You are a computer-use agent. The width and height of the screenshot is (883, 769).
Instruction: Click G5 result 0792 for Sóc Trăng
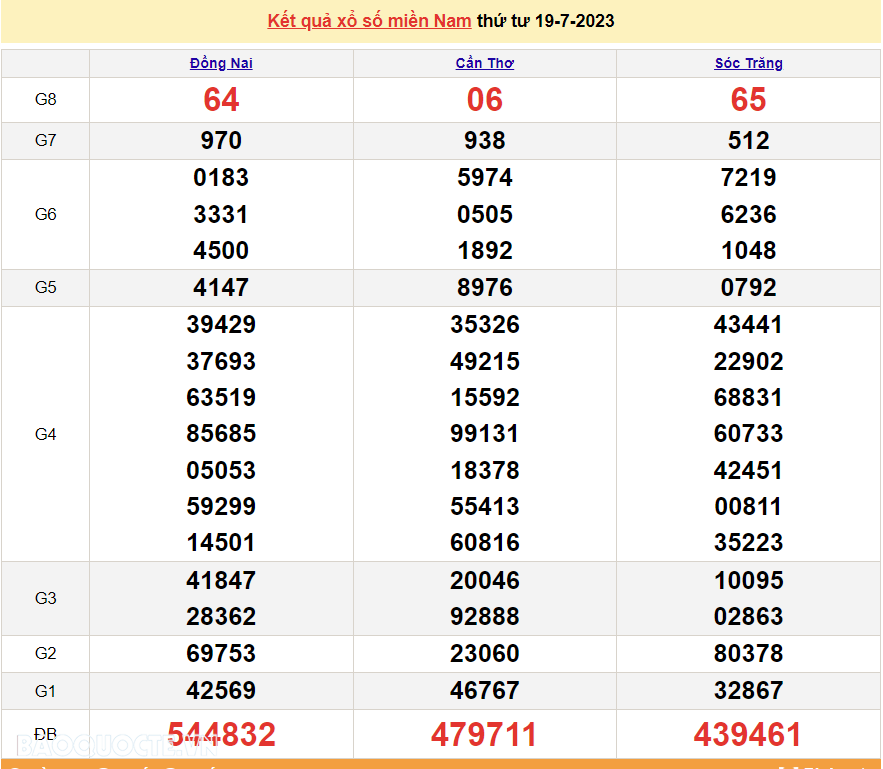pyautogui.click(x=748, y=288)
